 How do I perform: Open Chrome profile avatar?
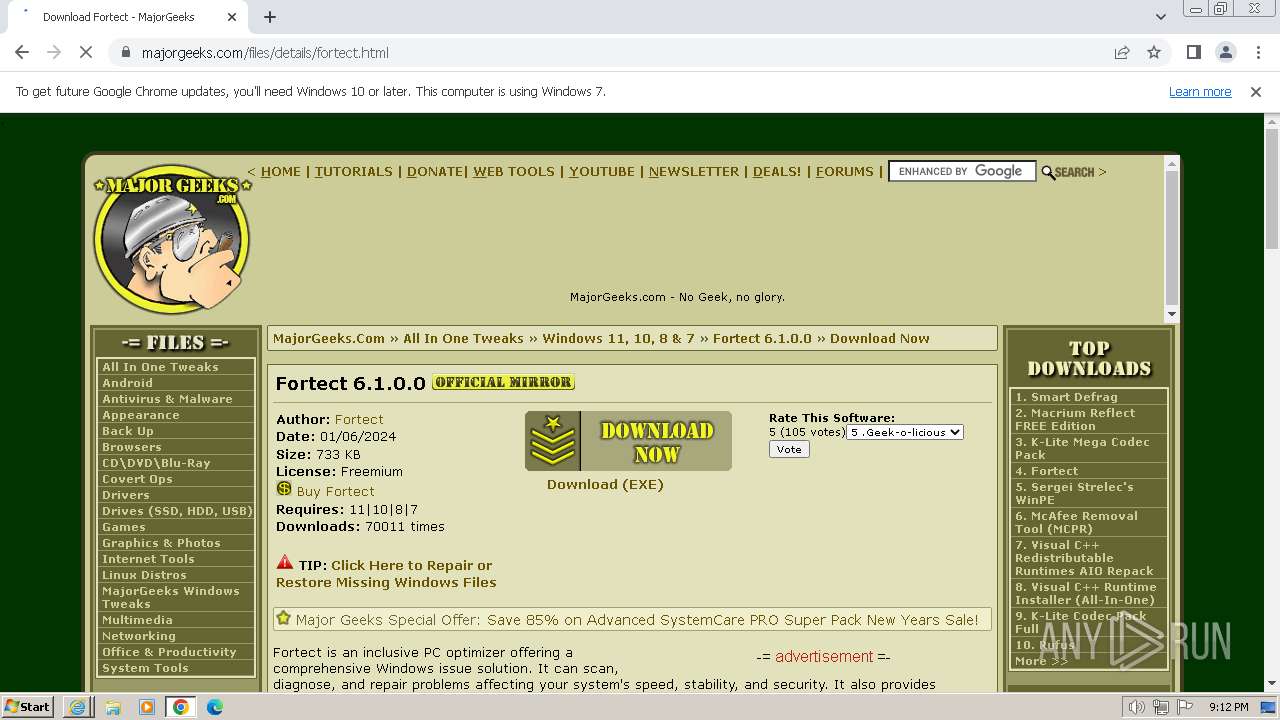1225,53
